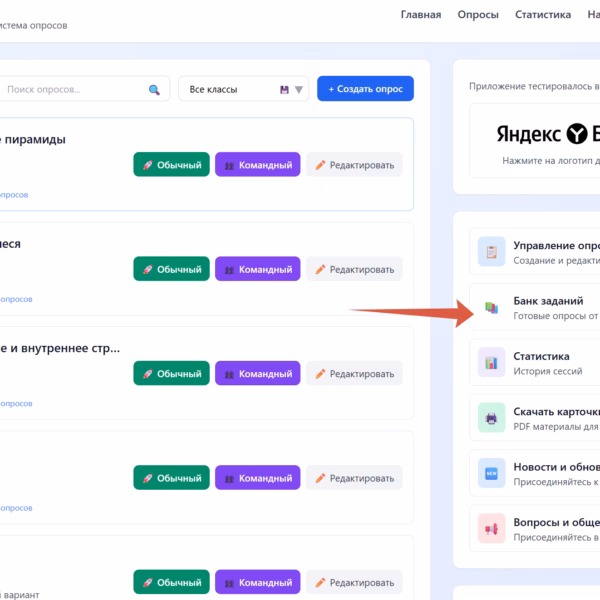Click the Скачать карточки printer icon

coord(492,418)
